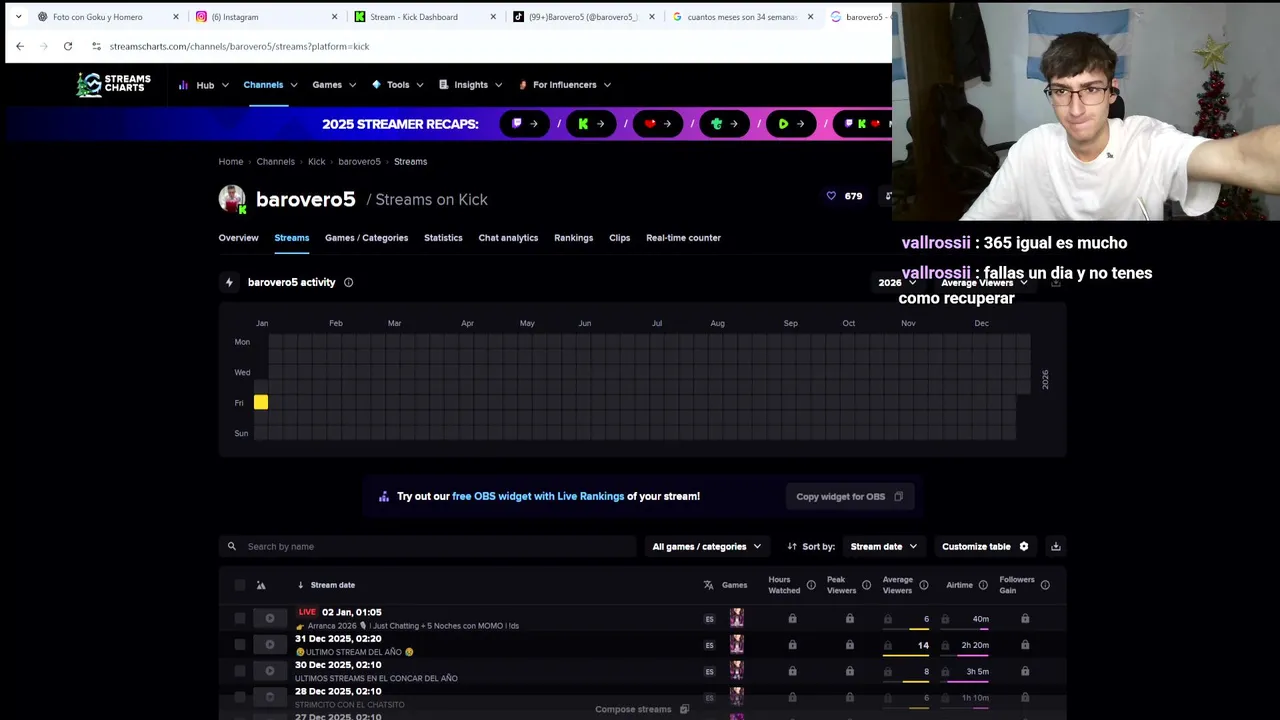Switch to the Instagram browser tab

pyautogui.click(x=266, y=17)
